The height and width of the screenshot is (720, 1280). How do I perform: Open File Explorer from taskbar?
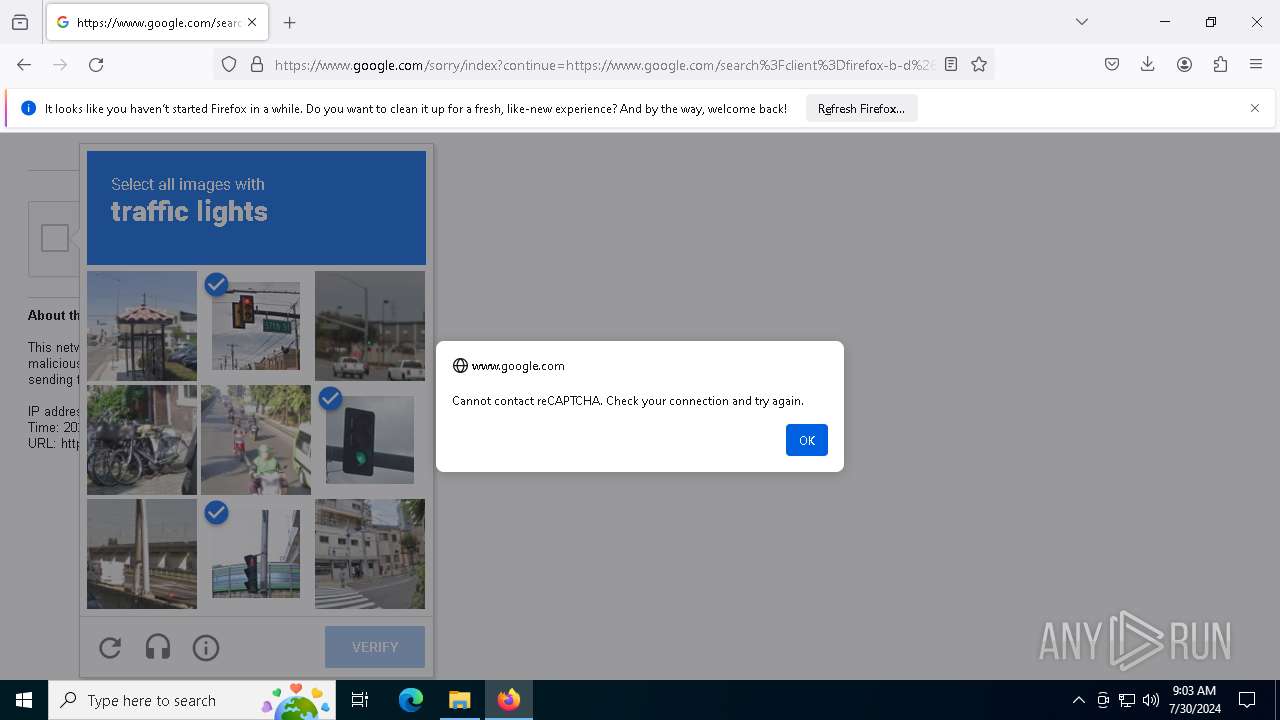tap(459, 700)
